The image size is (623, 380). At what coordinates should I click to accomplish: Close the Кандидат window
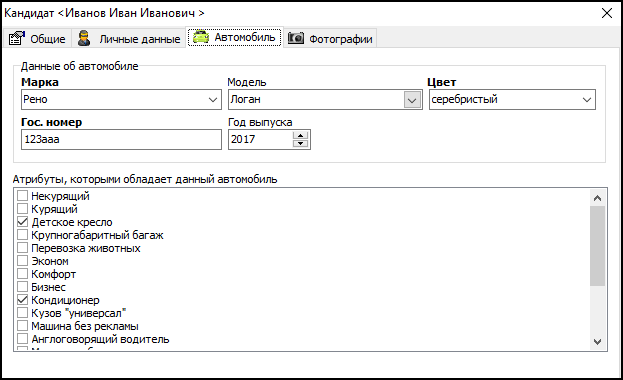click(x=607, y=13)
